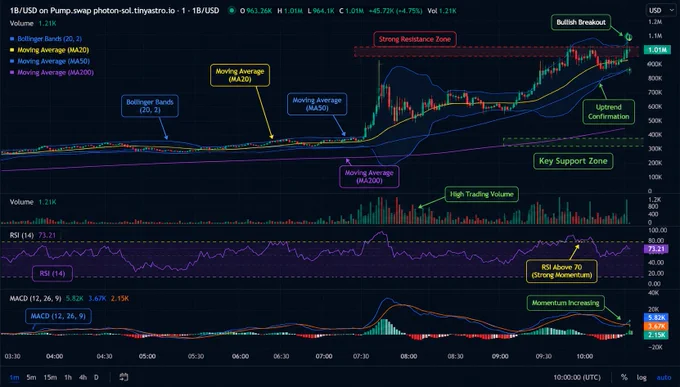Image resolution: width=680 pixels, height=387 pixels.
Task: Click the Bollinger Bands blue legend marker
Action: click(12, 39)
